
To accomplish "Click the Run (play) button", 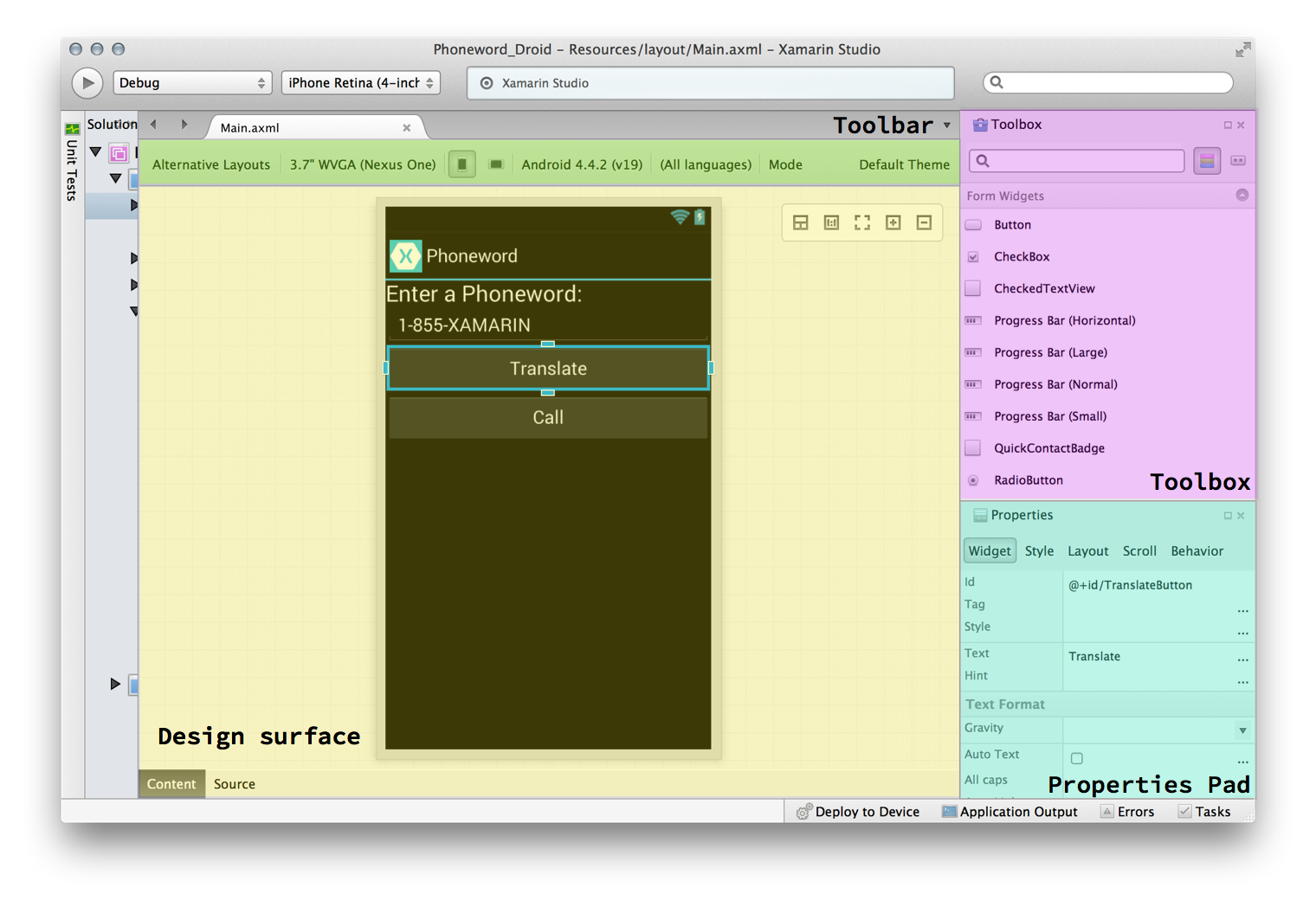I will click(87, 83).
